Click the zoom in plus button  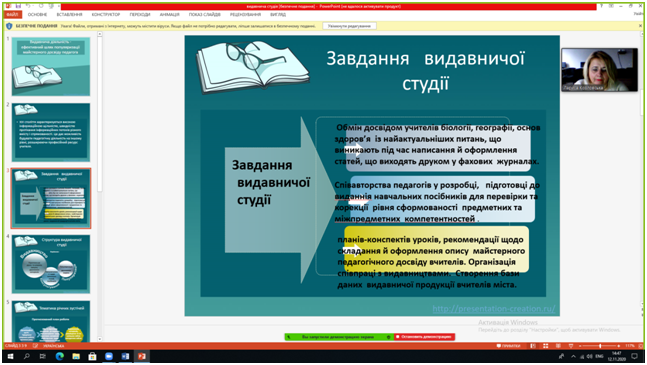point(619,346)
